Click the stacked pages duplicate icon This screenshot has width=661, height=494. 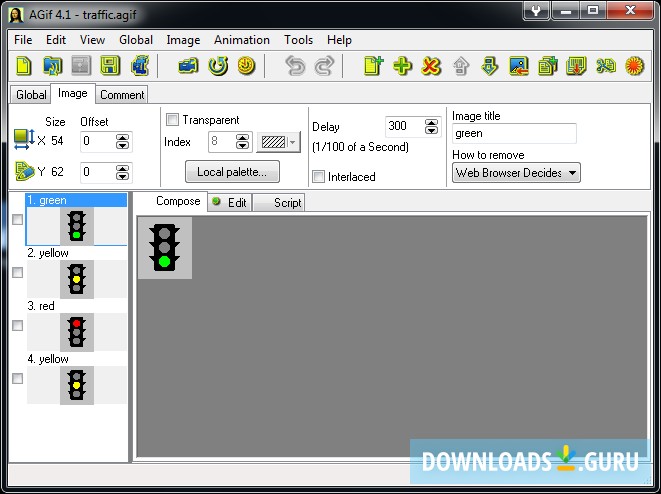(x=548, y=66)
